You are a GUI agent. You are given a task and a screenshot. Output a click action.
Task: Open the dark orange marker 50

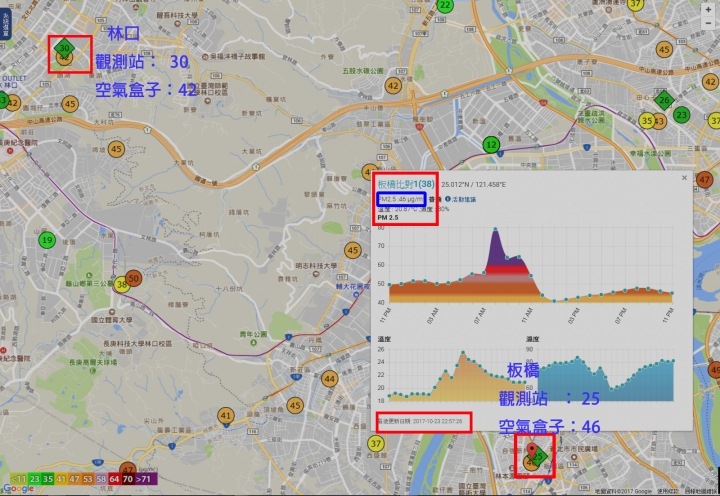134,278
